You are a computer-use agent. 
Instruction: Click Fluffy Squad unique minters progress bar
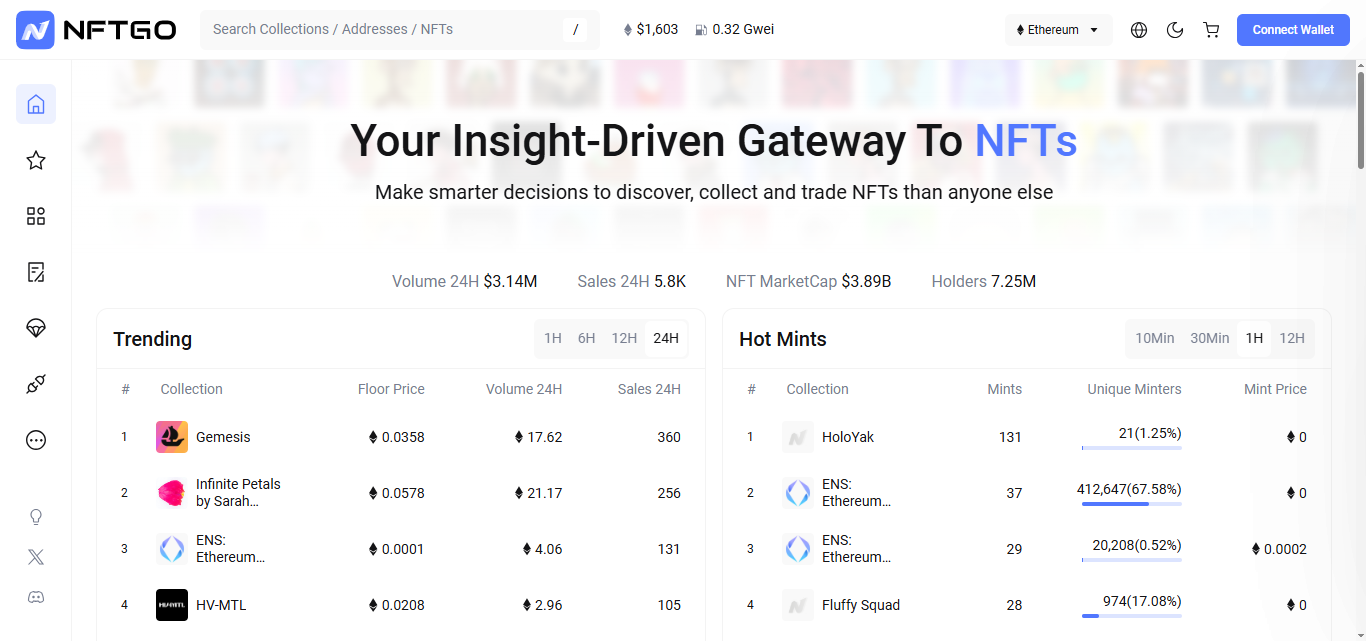tap(1132, 616)
